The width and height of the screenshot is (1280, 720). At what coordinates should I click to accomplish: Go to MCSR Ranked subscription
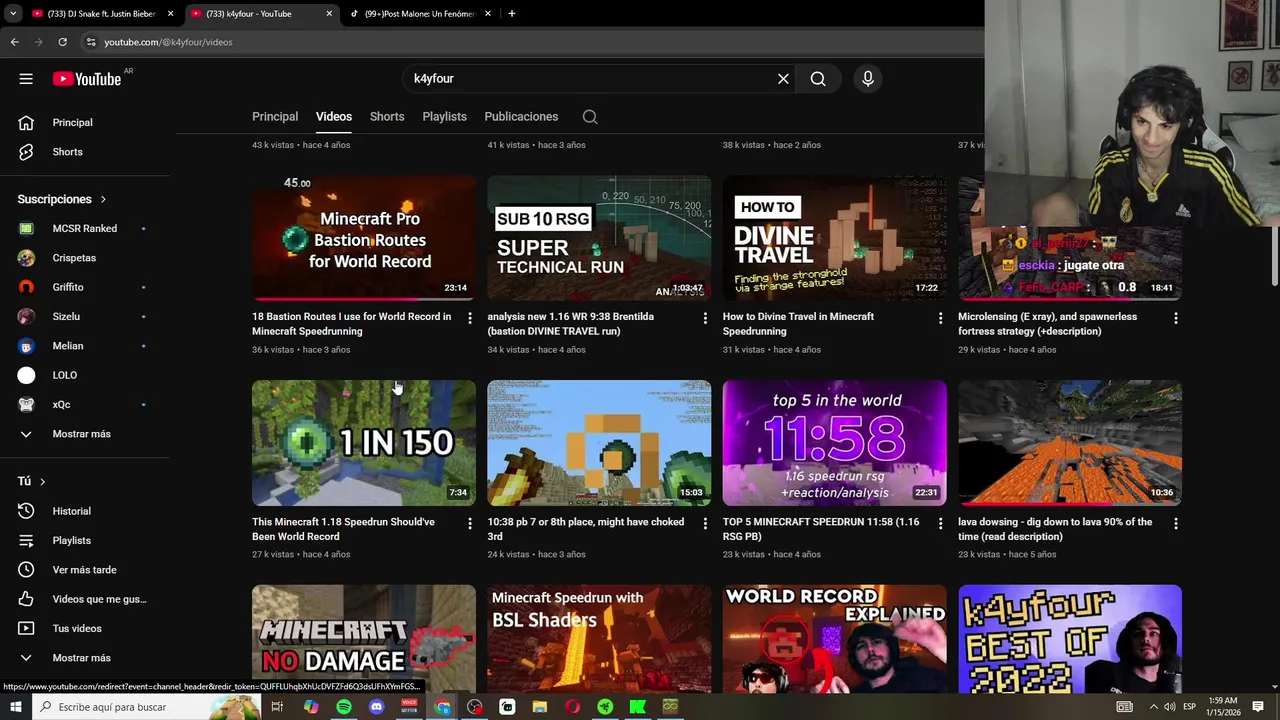click(x=85, y=228)
